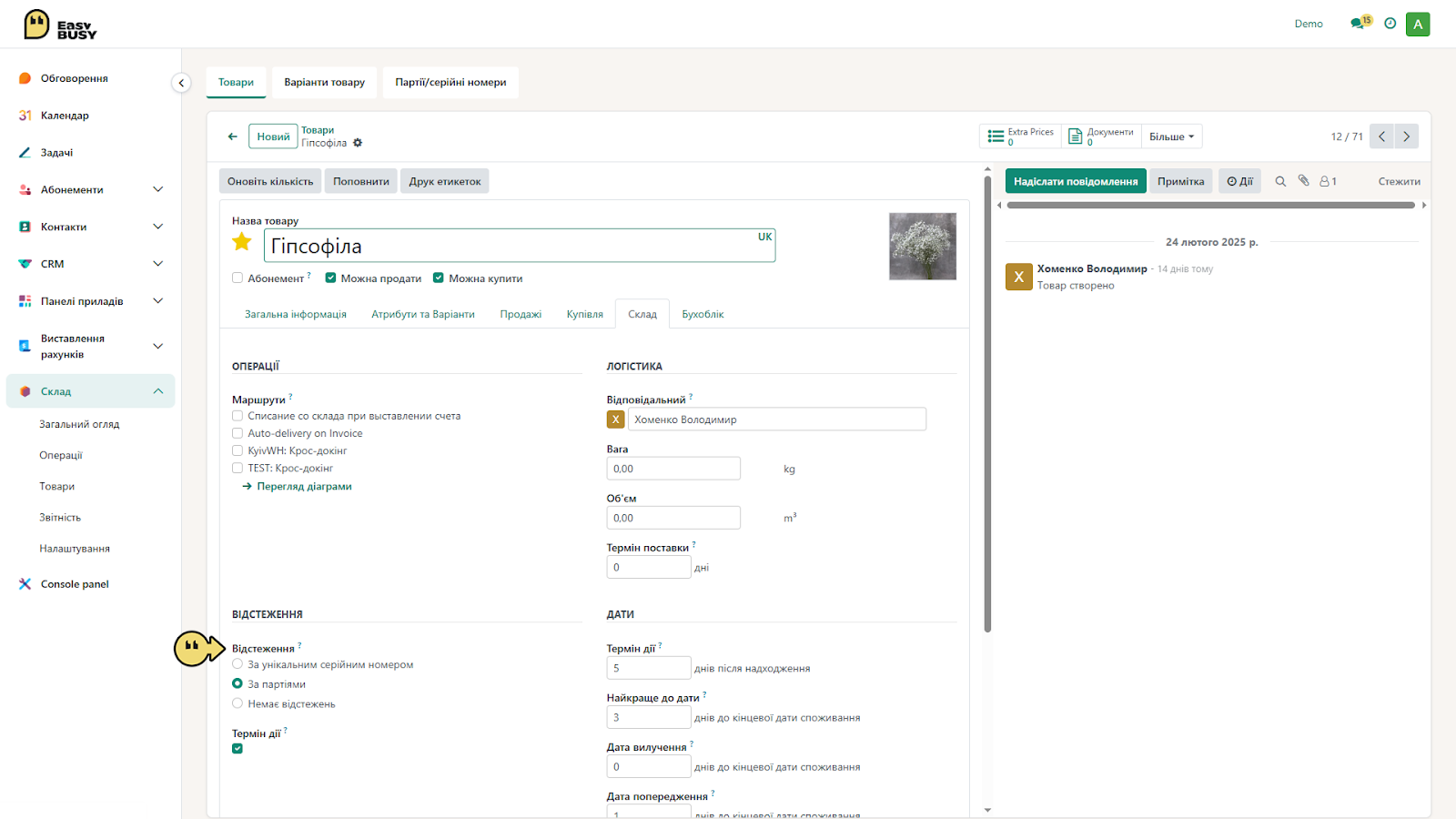Open the EasyBusy logo home
The image size is (1456, 819).
[x=60, y=25]
